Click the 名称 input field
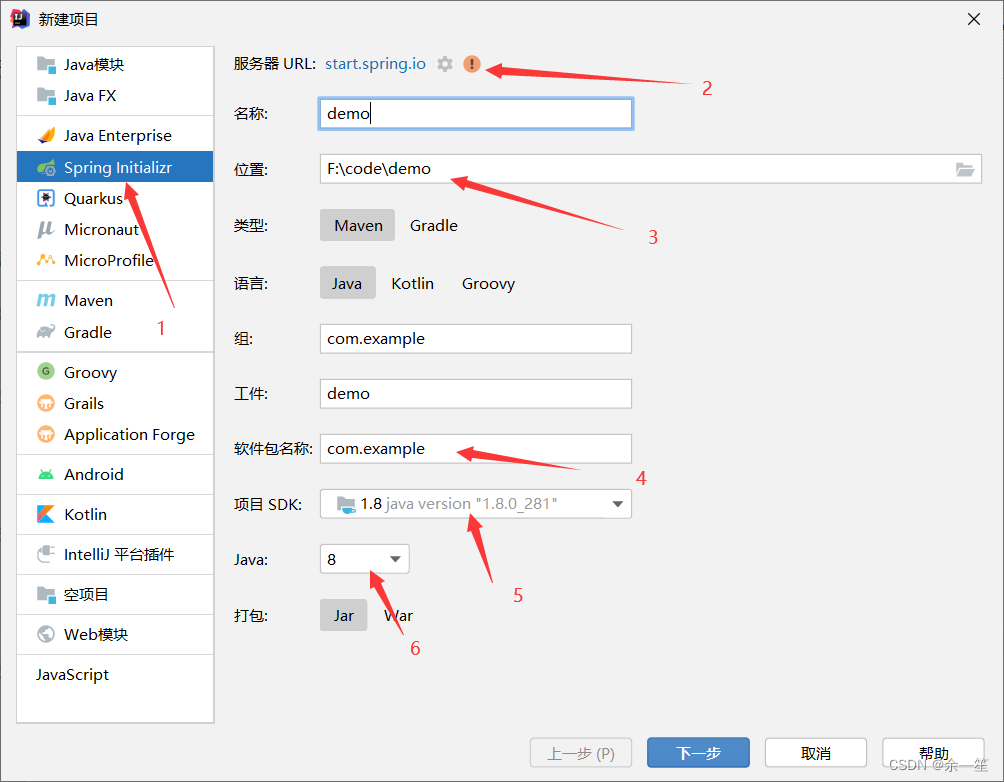The width and height of the screenshot is (1004, 782). [x=476, y=114]
